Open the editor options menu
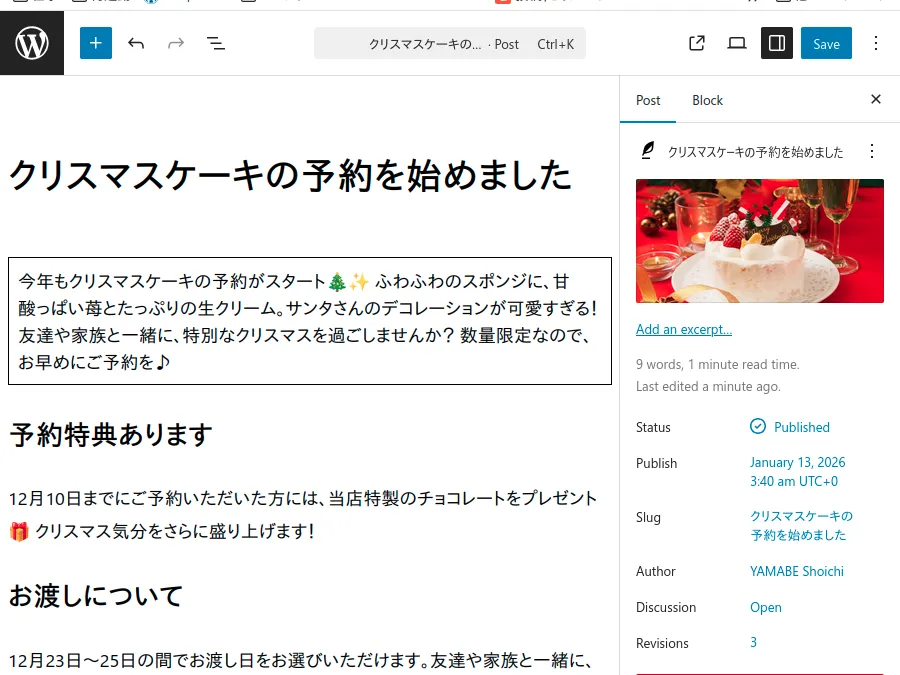Image resolution: width=900 pixels, height=675 pixels. coord(876,43)
